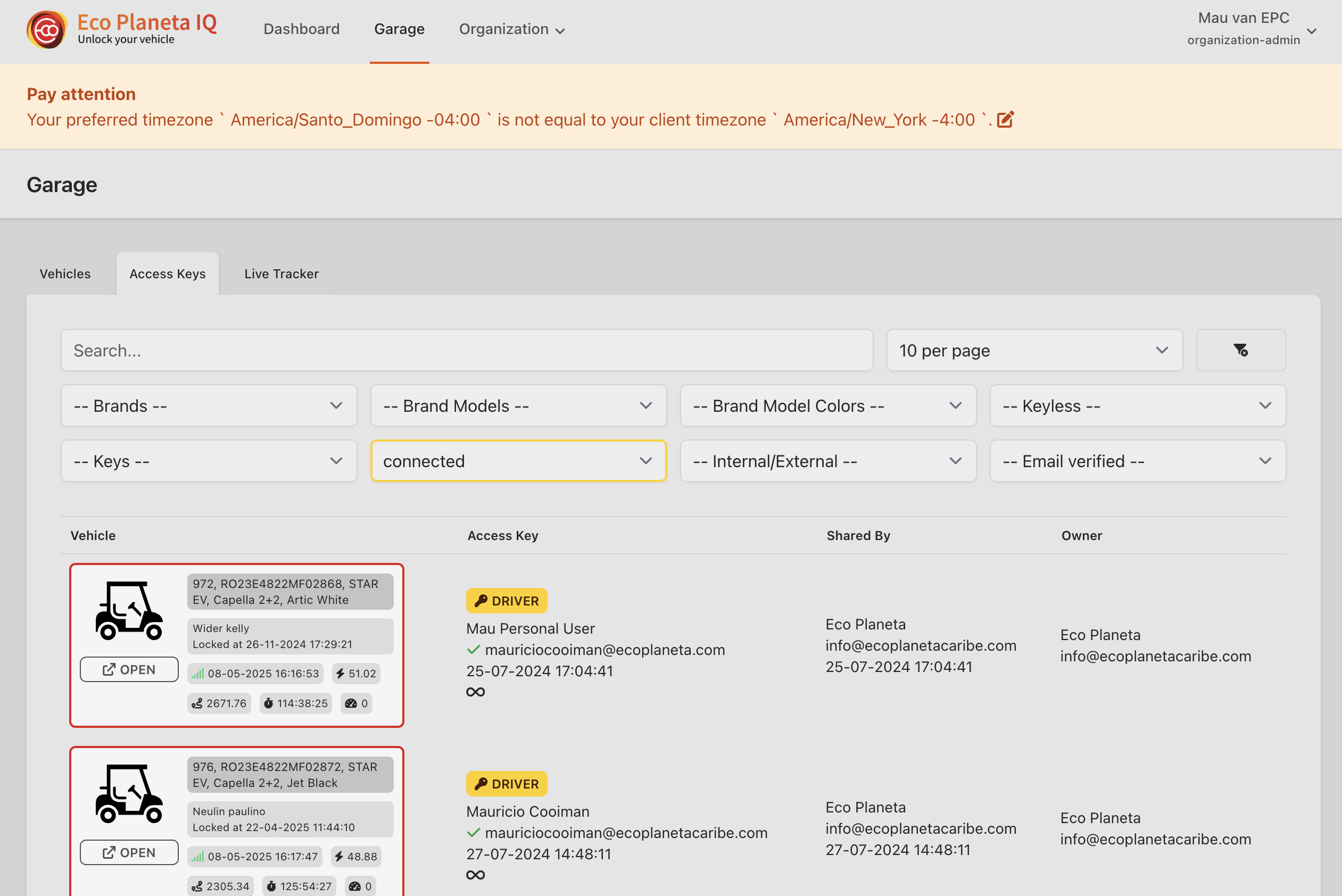The height and width of the screenshot is (896, 1342).
Task: Click the timezone edit pencil icon
Action: click(1005, 119)
